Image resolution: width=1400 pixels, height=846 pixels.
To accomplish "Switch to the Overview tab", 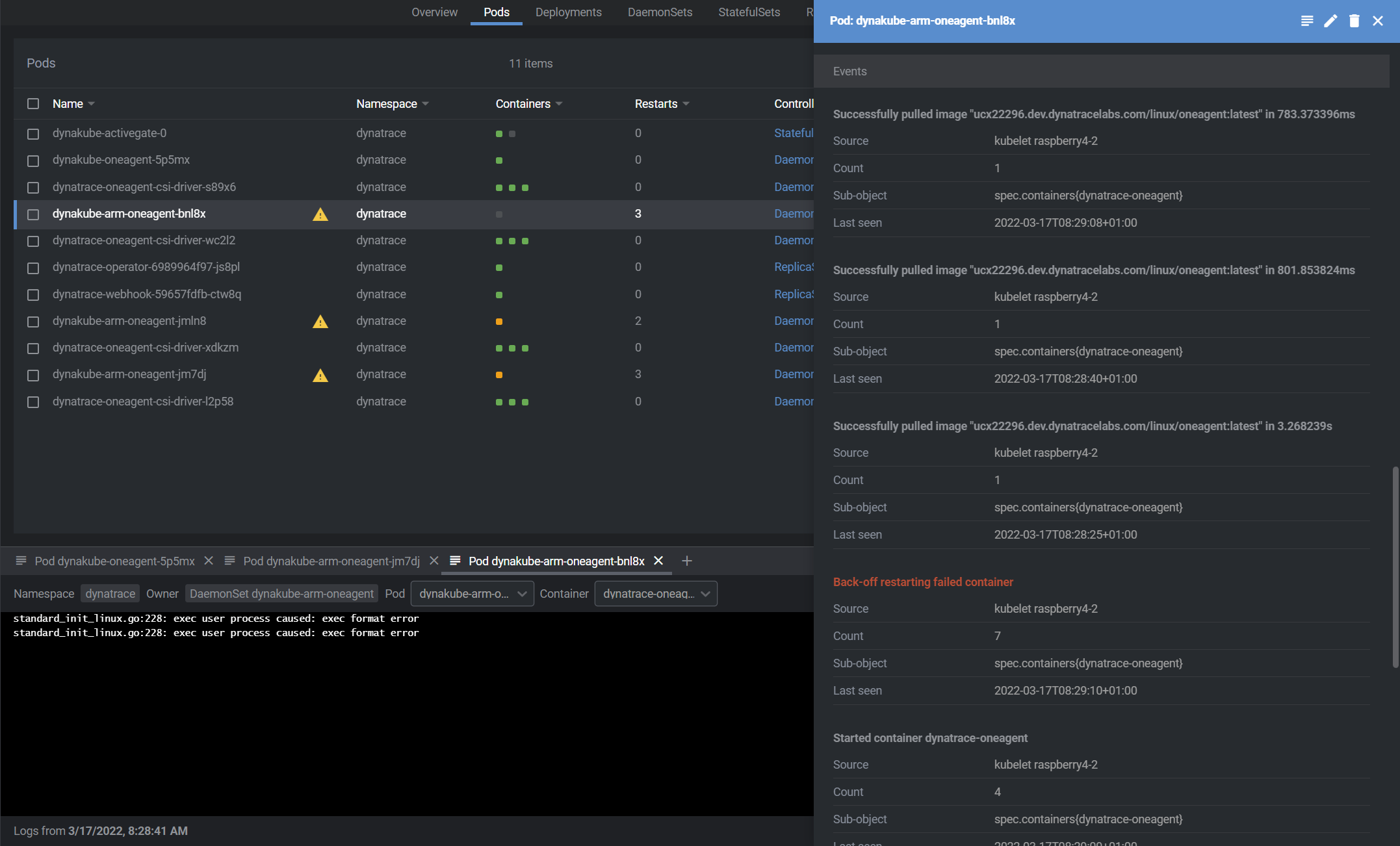I will (x=434, y=12).
